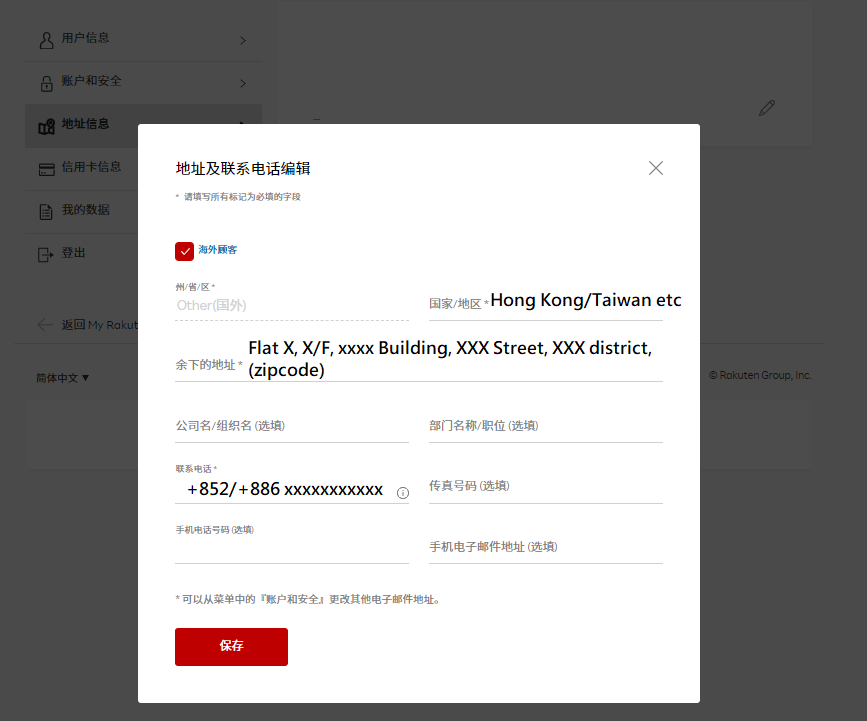
Task: Focus the 传真号码 fax number field
Action: point(545,487)
